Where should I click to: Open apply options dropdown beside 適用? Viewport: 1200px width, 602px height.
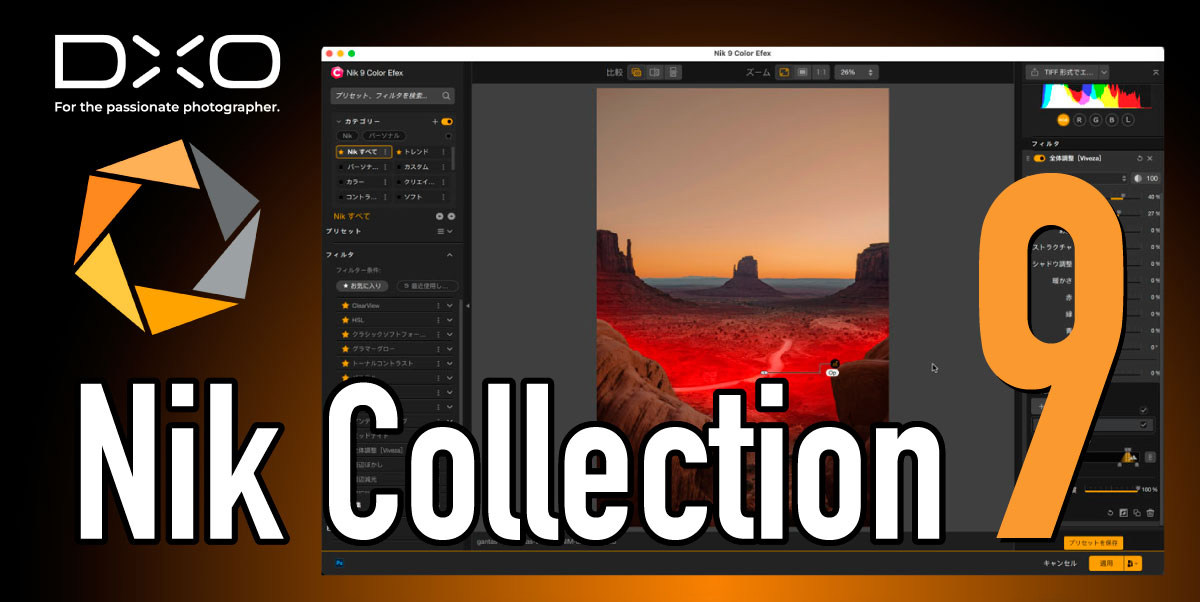click(1133, 563)
